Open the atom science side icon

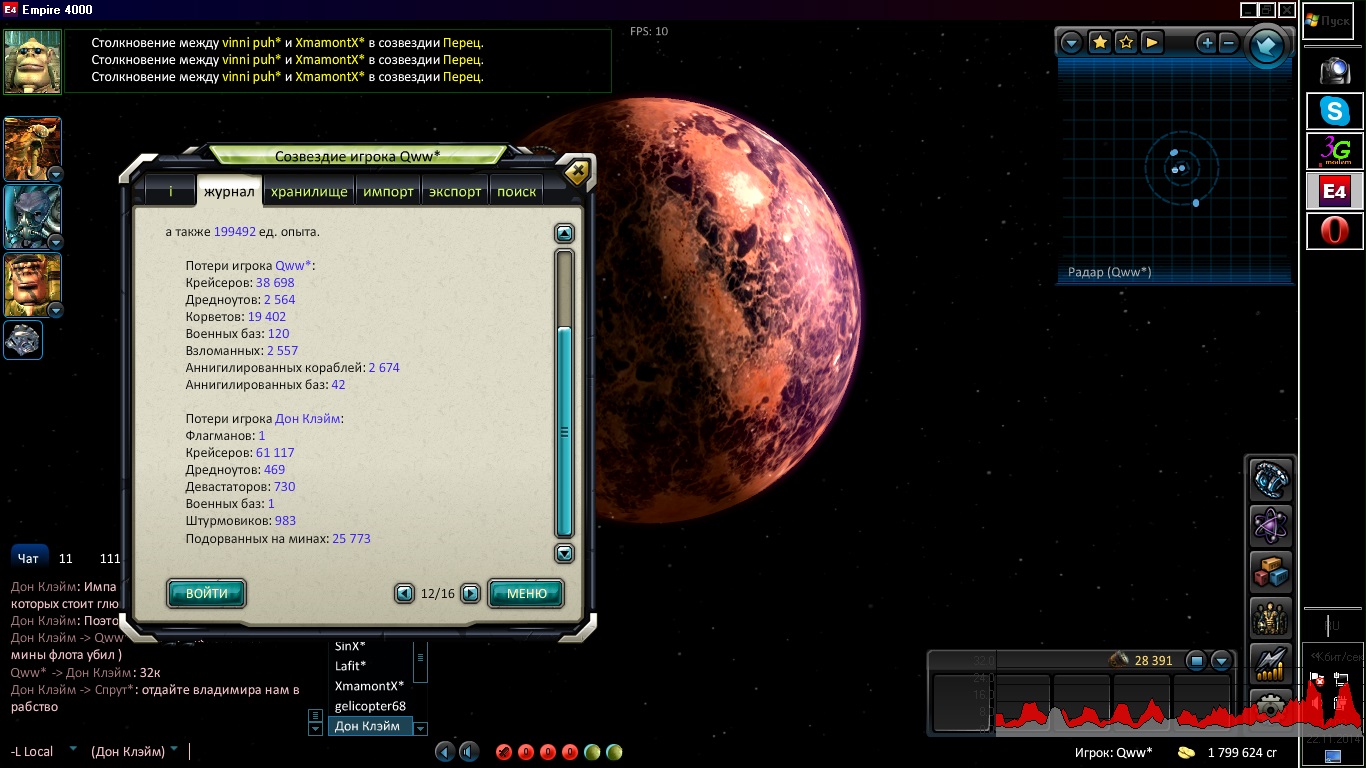[x=1271, y=527]
